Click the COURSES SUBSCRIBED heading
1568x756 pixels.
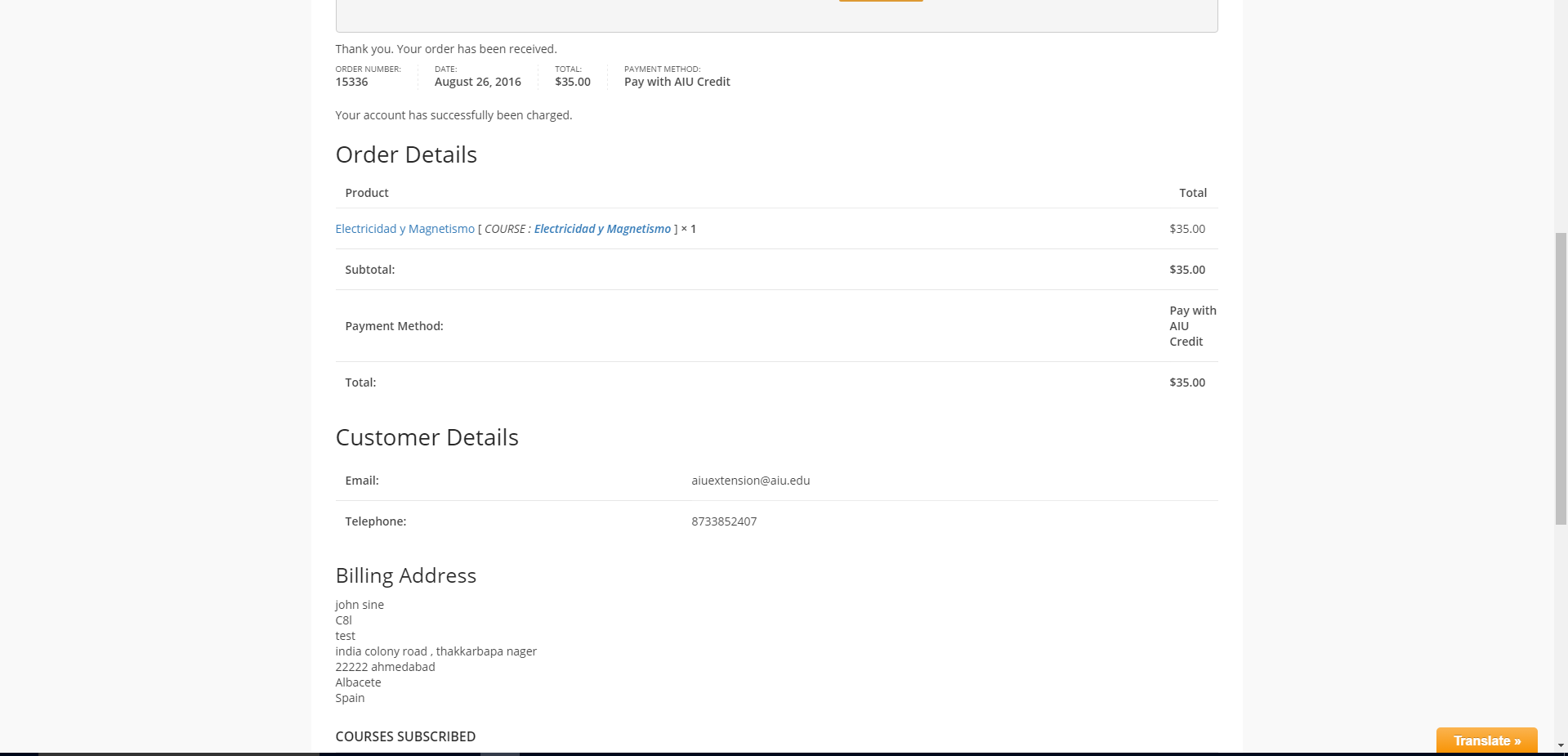click(x=405, y=736)
